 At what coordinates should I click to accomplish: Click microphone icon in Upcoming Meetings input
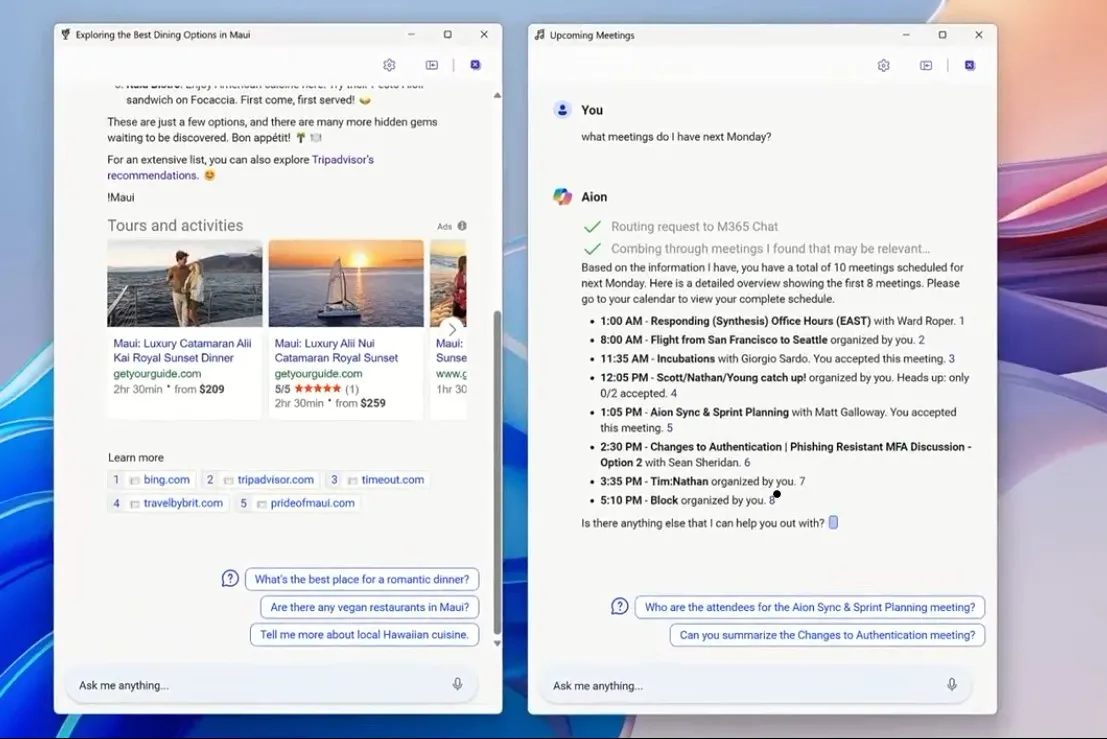[952, 685]
